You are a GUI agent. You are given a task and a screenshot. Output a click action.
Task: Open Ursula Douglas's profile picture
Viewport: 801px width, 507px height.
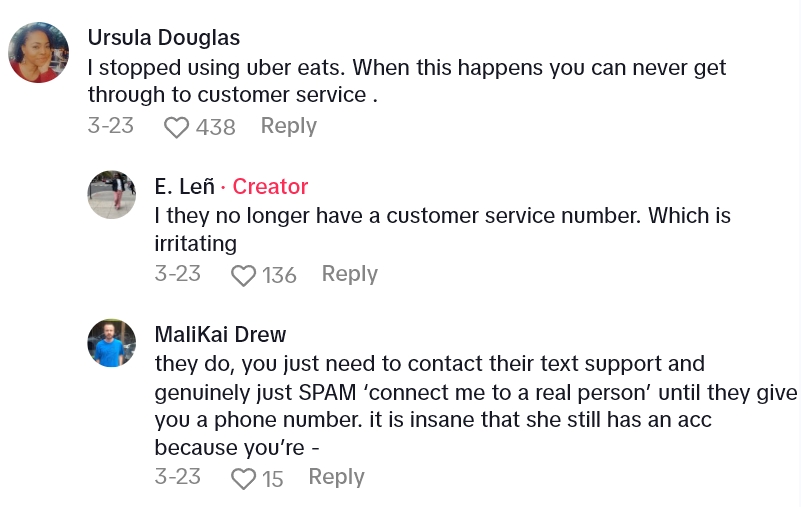[x=39, y=52]
